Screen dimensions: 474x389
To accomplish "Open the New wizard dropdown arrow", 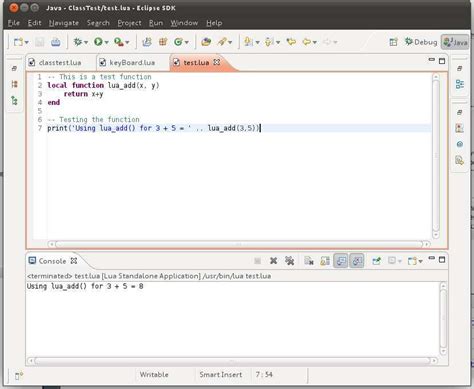I will (x=27, y=42).
